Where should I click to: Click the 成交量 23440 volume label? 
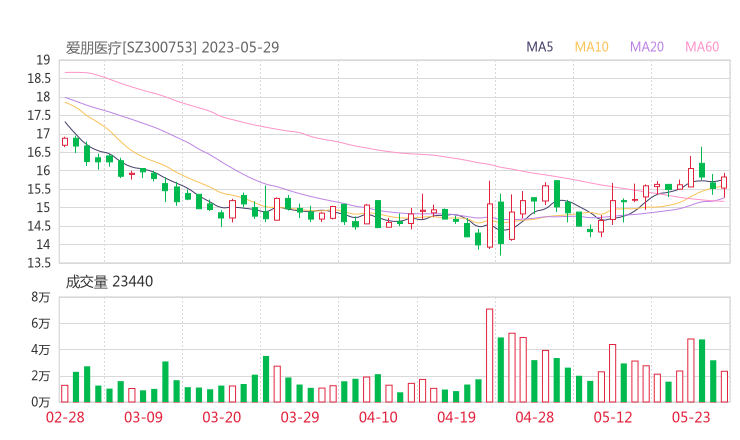pos(109,282)
